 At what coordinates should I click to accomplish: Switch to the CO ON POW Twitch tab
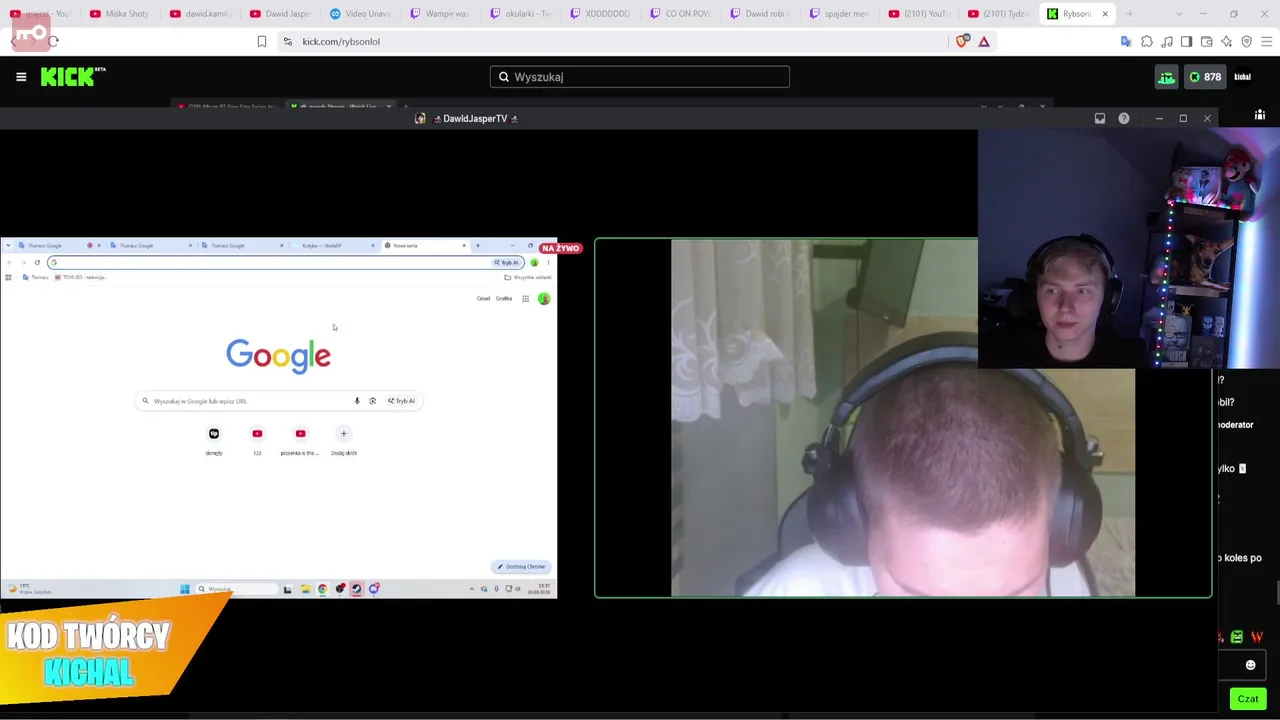tap(682, 14)
